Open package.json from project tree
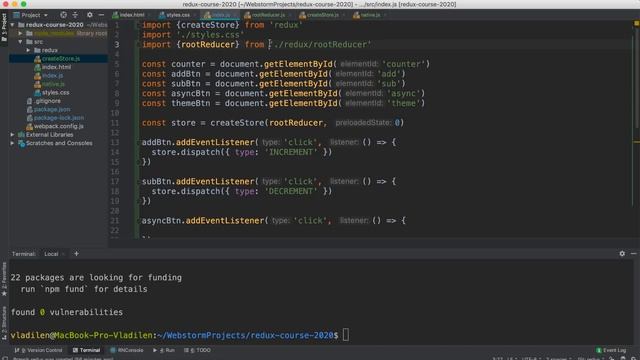The image size is (640, 360). point(52,109)
